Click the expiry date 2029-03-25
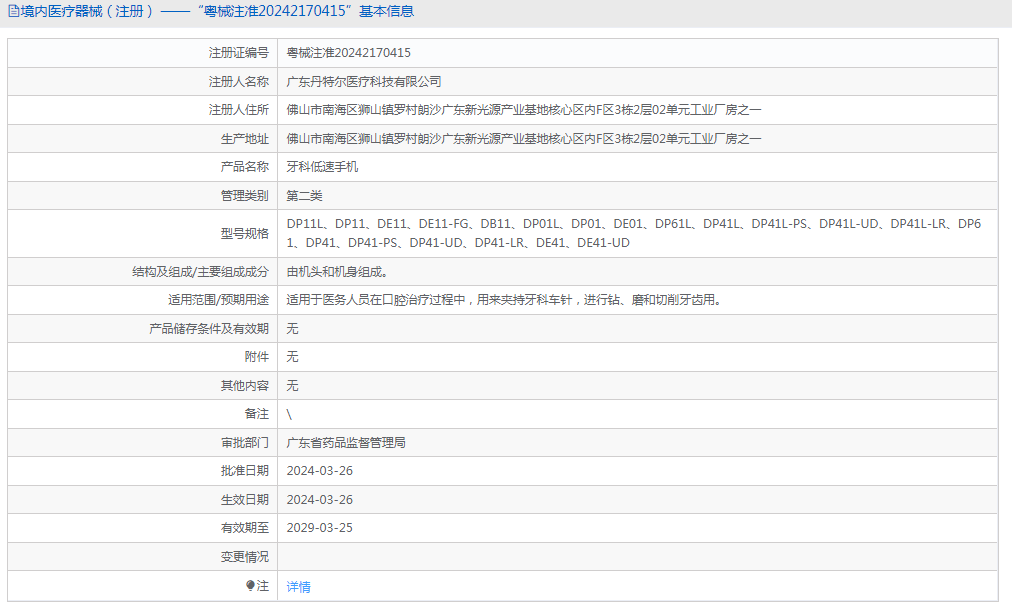Image resolution: width=1012 pixels, height=608 pixels. (319, 527)
